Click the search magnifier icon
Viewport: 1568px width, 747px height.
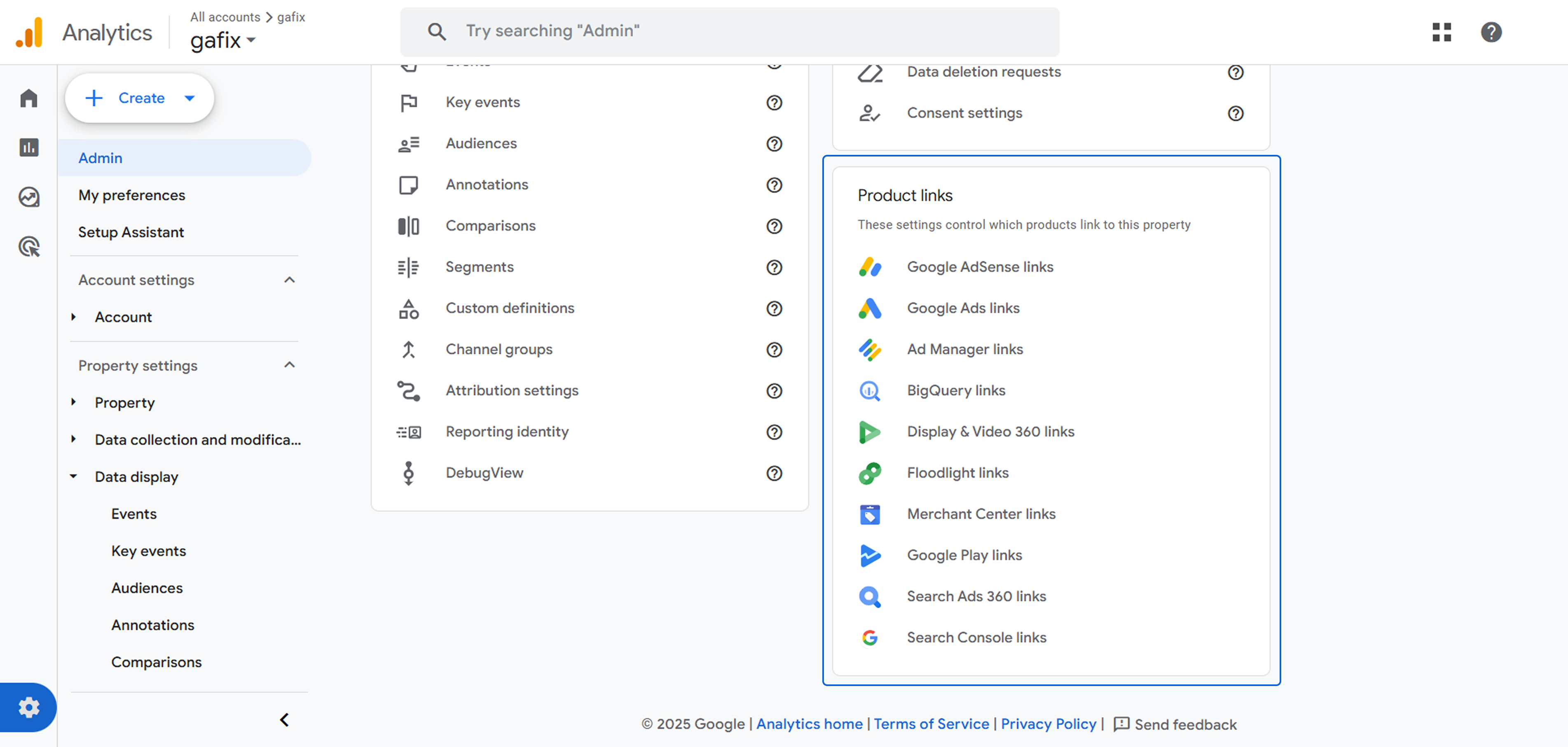436,31
